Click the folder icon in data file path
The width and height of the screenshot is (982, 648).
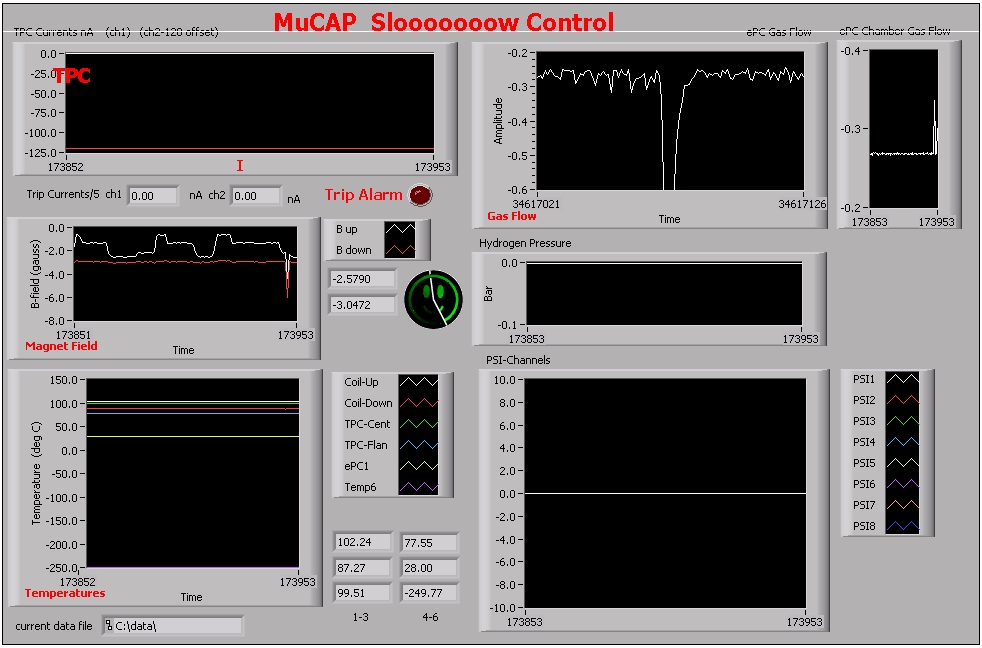108,626
